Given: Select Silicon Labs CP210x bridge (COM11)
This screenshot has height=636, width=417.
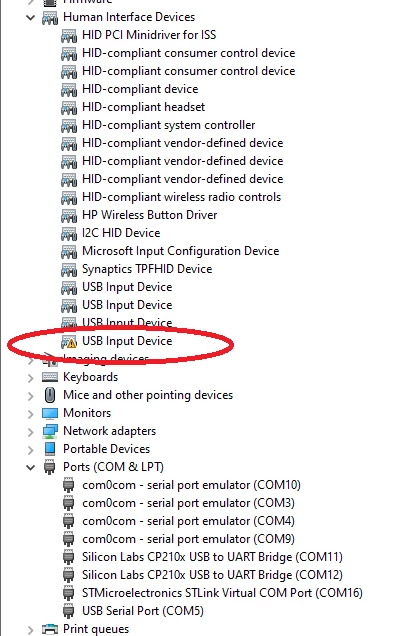Looking at the screenshot, I should click(212, 557).
